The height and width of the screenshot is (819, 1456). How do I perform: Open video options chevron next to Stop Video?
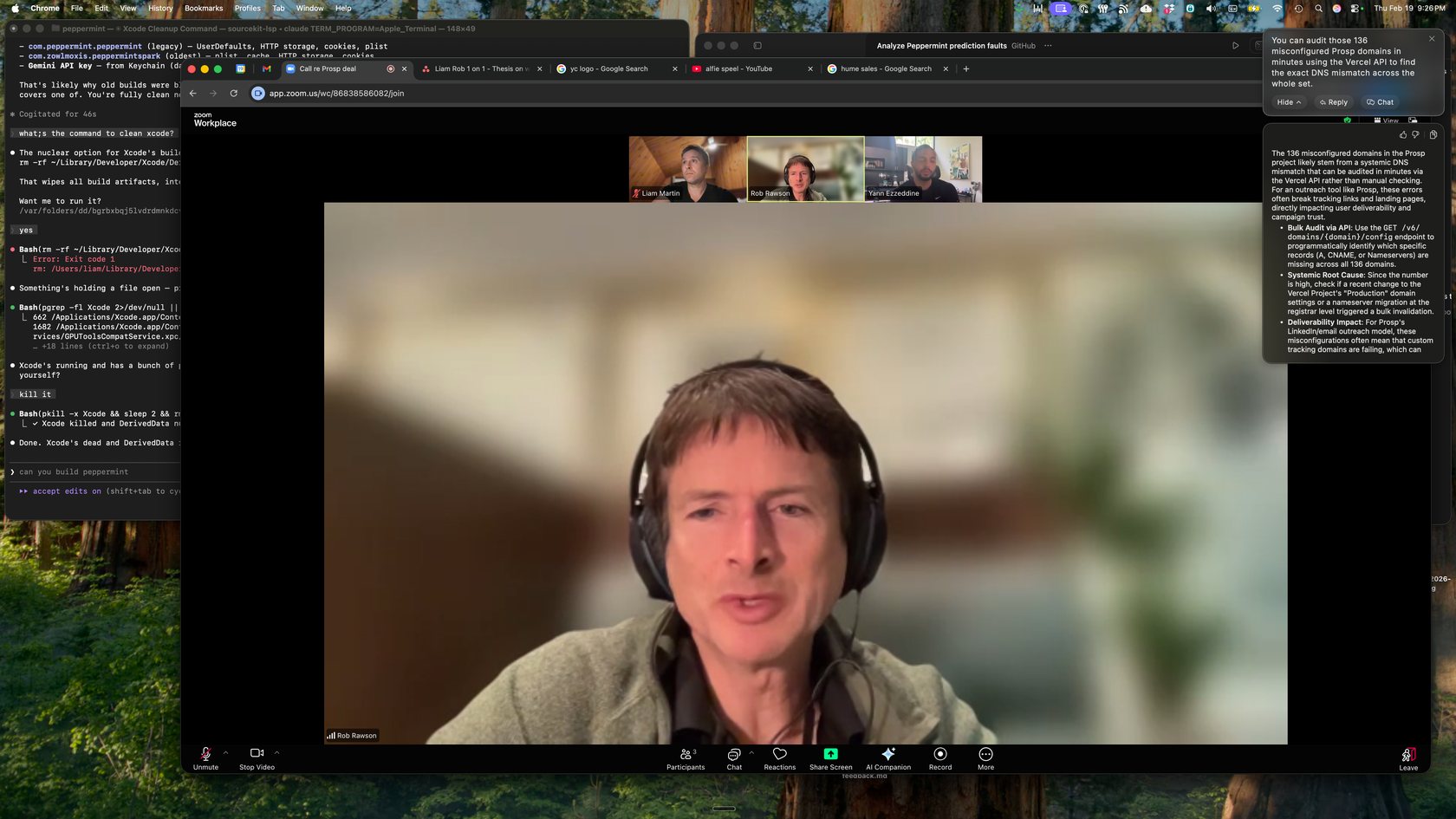(276, 752)
